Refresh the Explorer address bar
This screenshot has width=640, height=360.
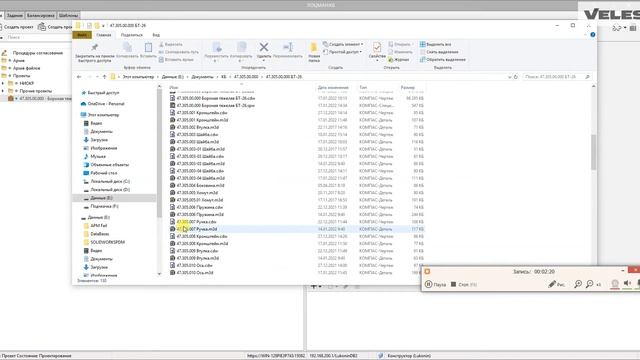(516, 77)
